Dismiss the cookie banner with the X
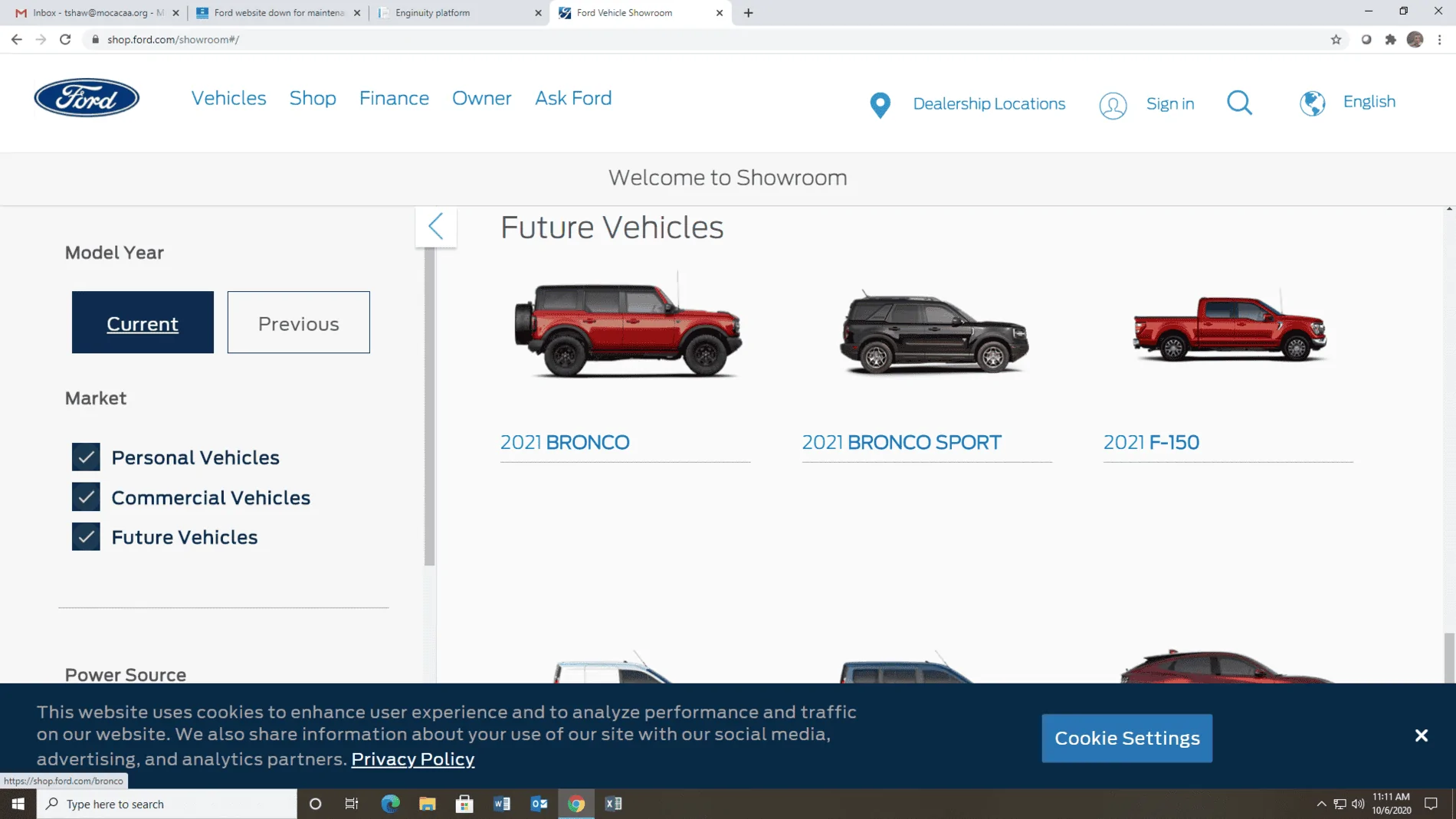This screenshot has height=819, width=1456. pyautogui.click(x=1422, y=735)
